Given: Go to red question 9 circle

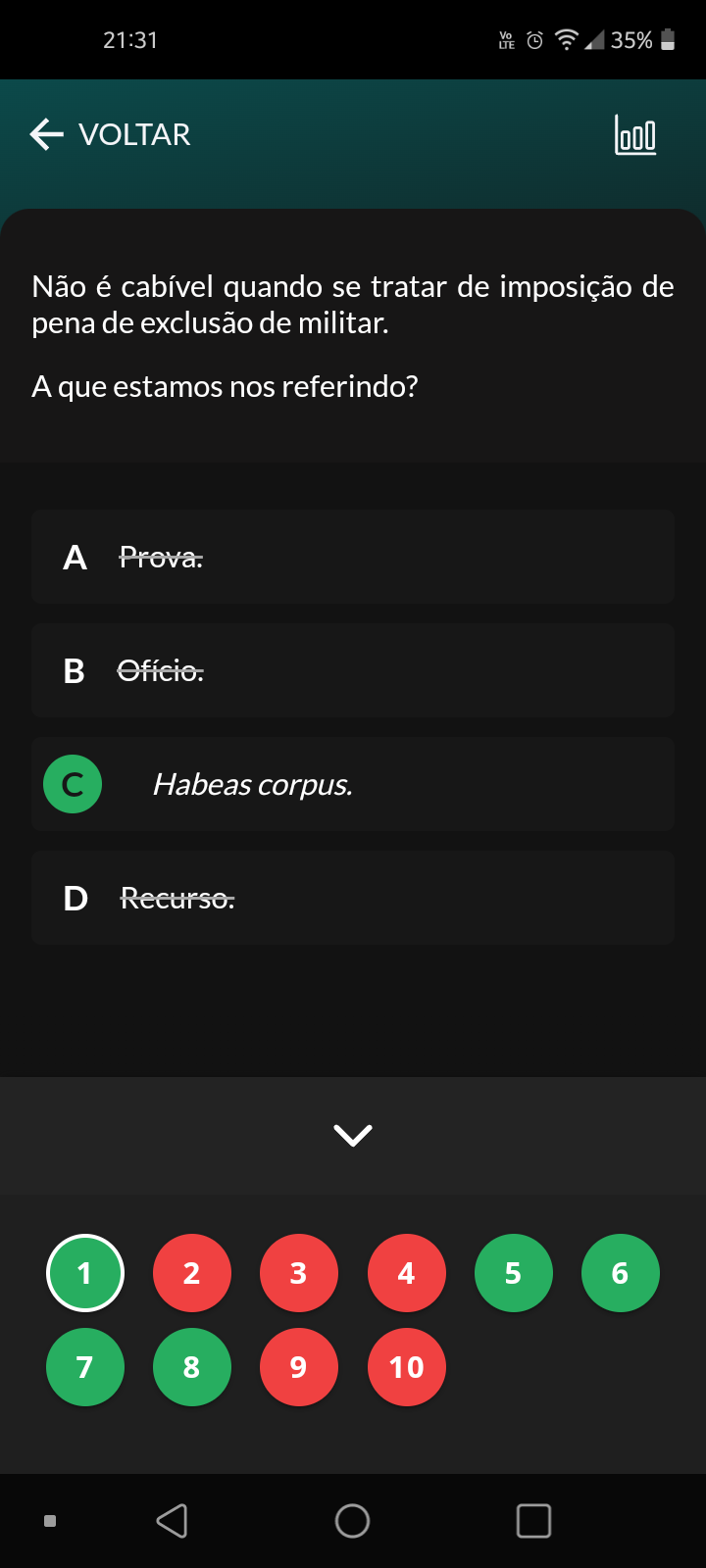Looking at the screenshot, I should 299,1367.
